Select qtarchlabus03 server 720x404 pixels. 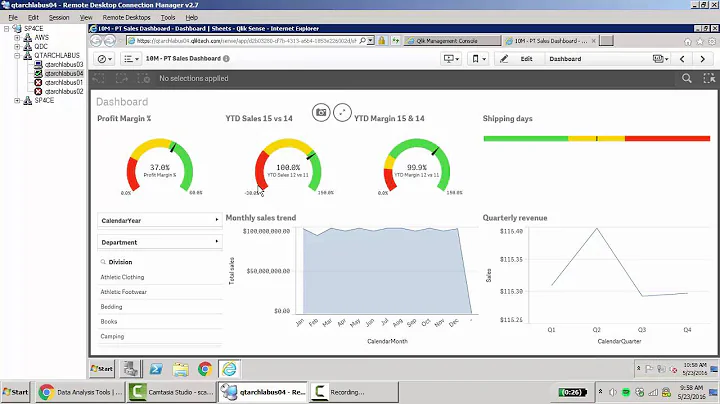[64, 65]
